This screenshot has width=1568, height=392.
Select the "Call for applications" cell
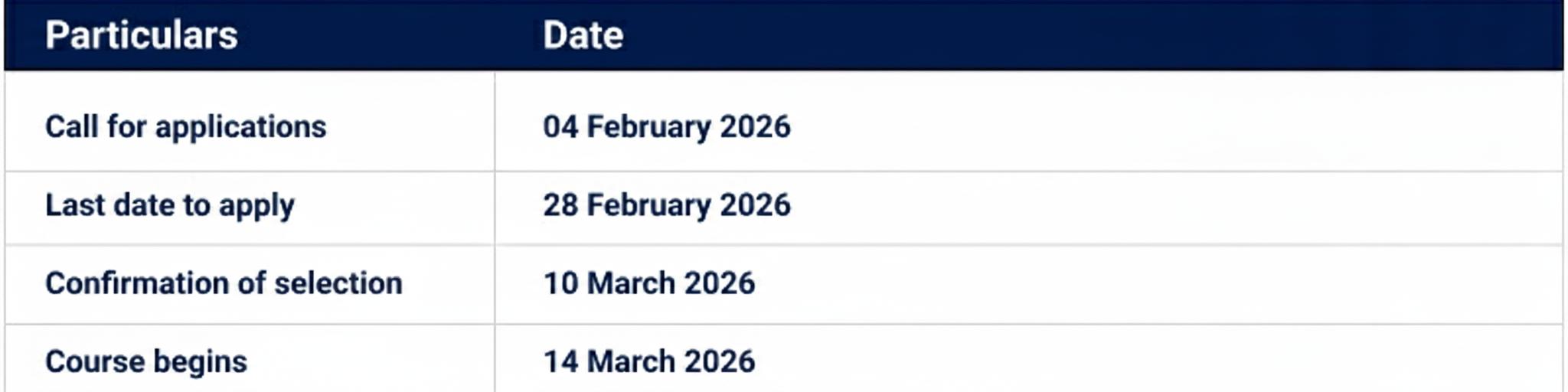[185, 126]
